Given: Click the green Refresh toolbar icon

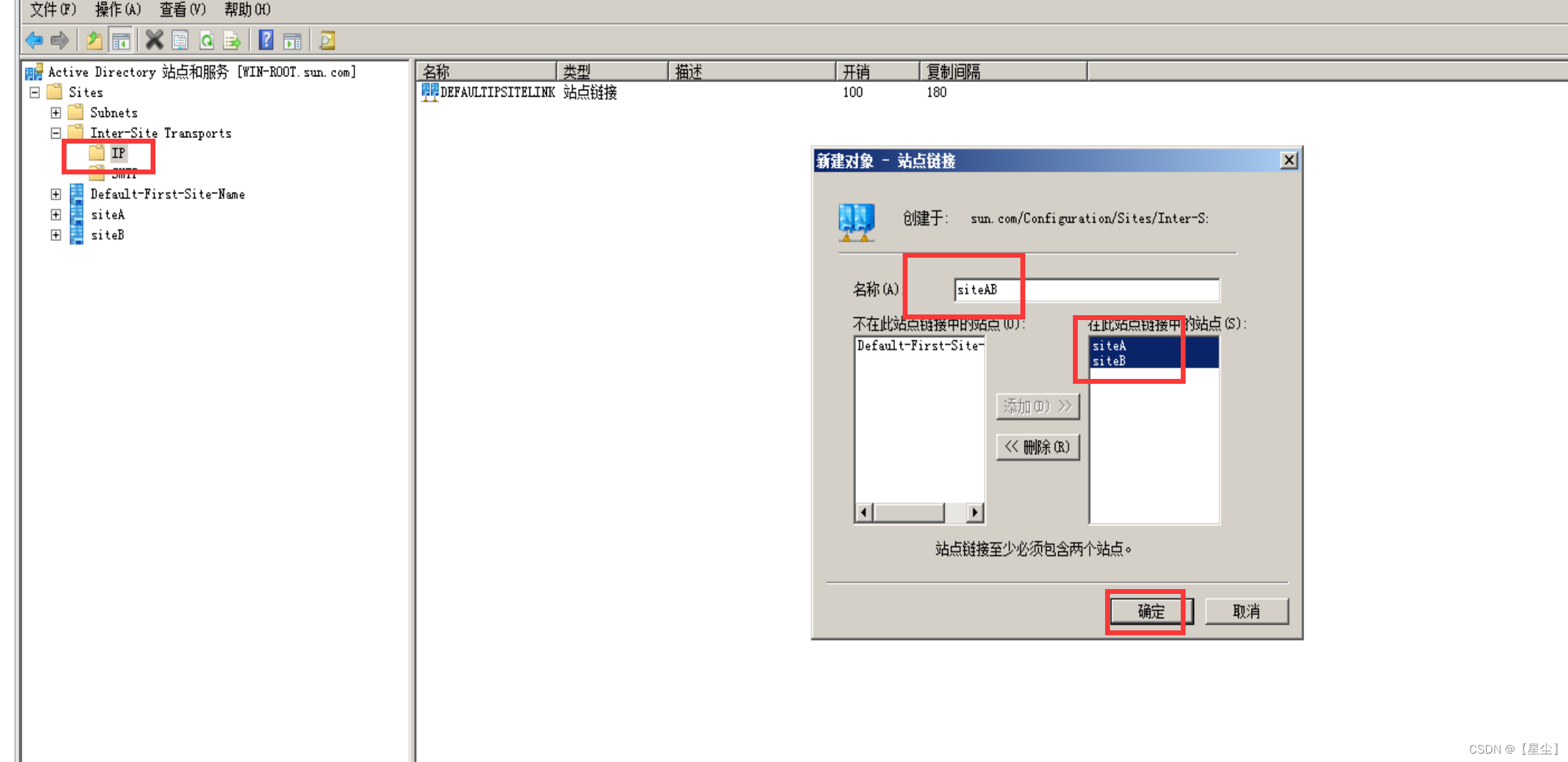Looking at the screenshot, I should 207,41.
